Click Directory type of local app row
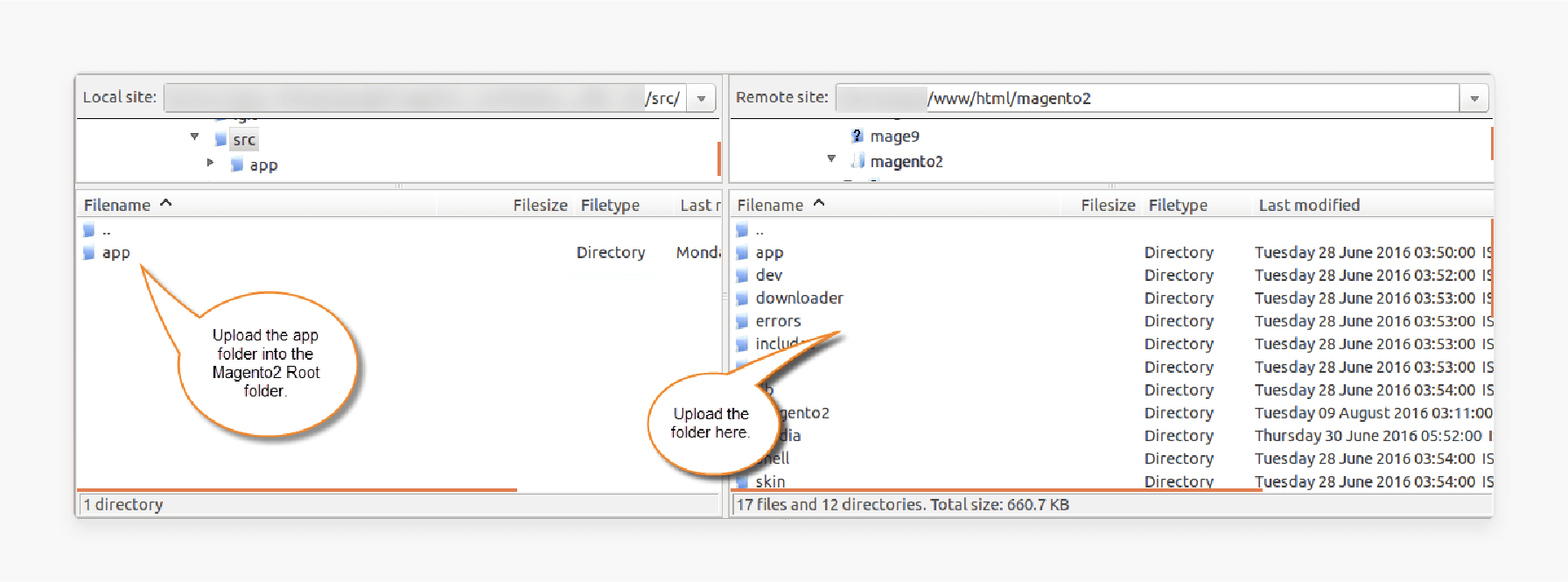This screenshot has width=1568, height=582. 611,252
